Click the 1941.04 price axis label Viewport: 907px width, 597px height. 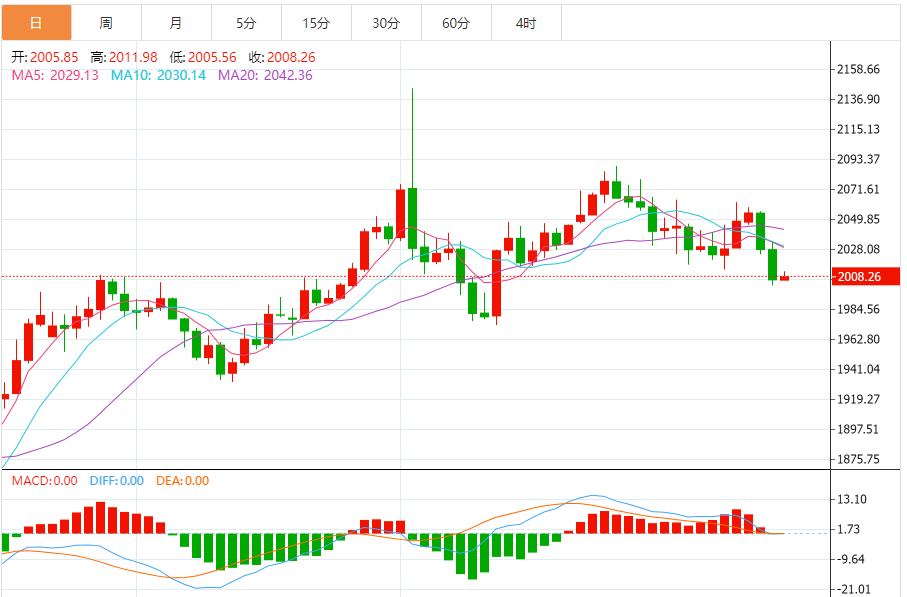tap(858, 369)
